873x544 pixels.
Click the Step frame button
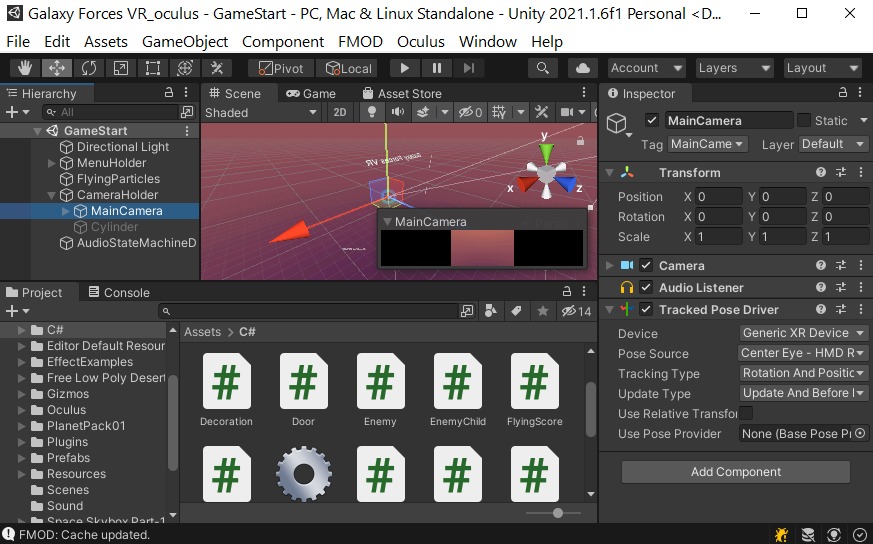coord(469,68)
